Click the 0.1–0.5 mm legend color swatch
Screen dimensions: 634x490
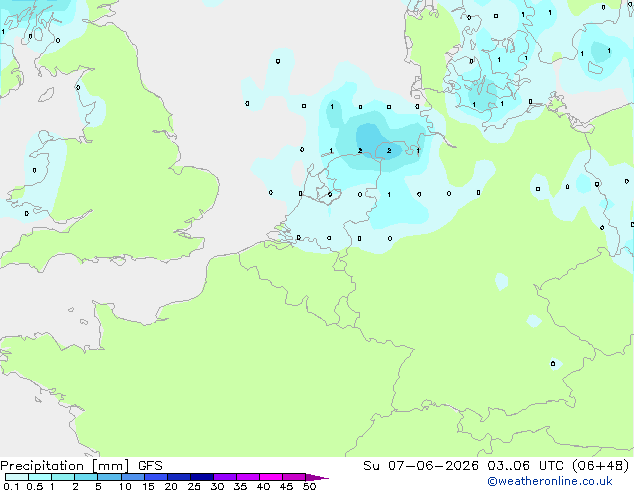pos(17,477)
